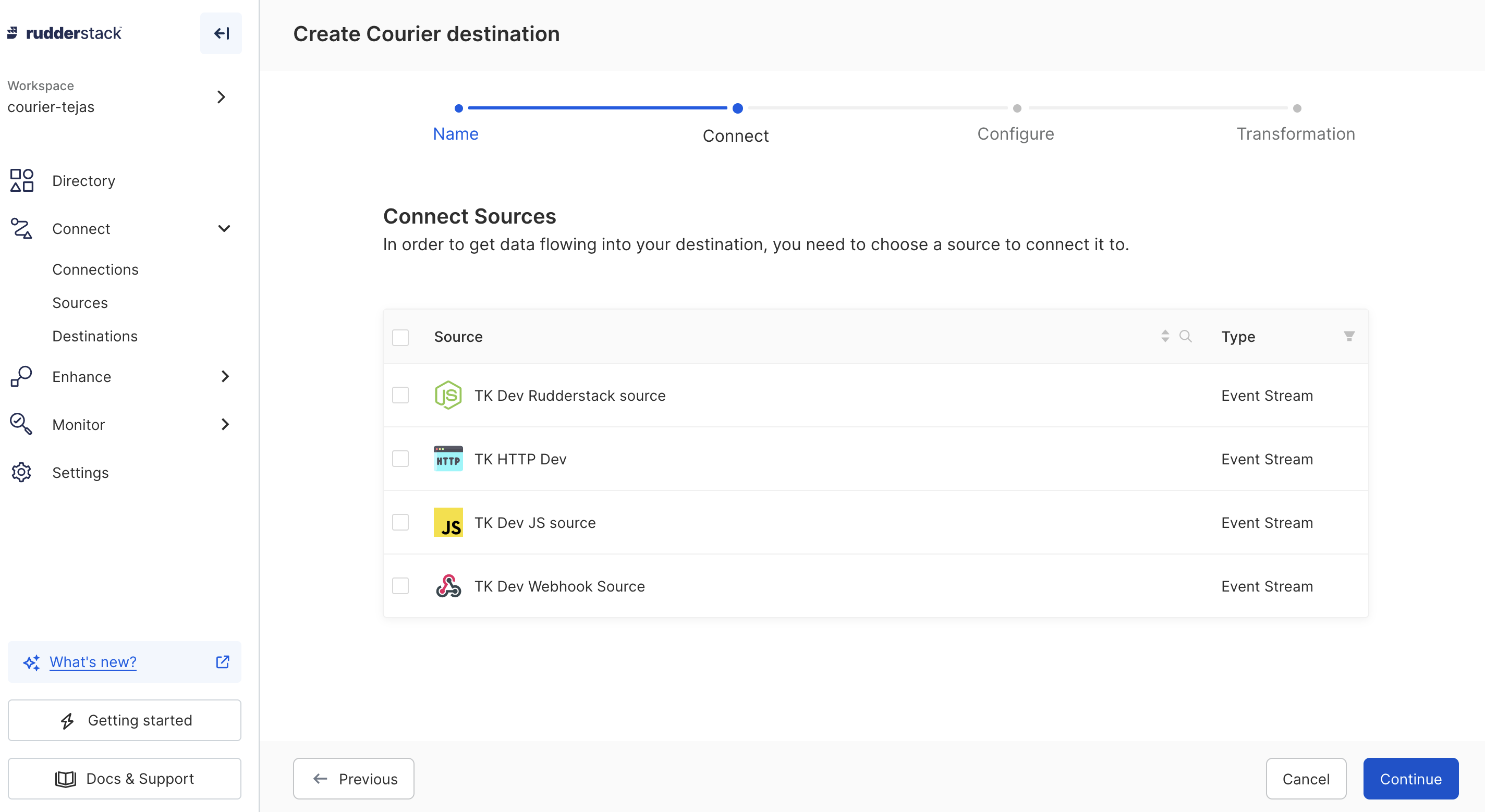Click the filter icon on Type column

pos(1348,336)
